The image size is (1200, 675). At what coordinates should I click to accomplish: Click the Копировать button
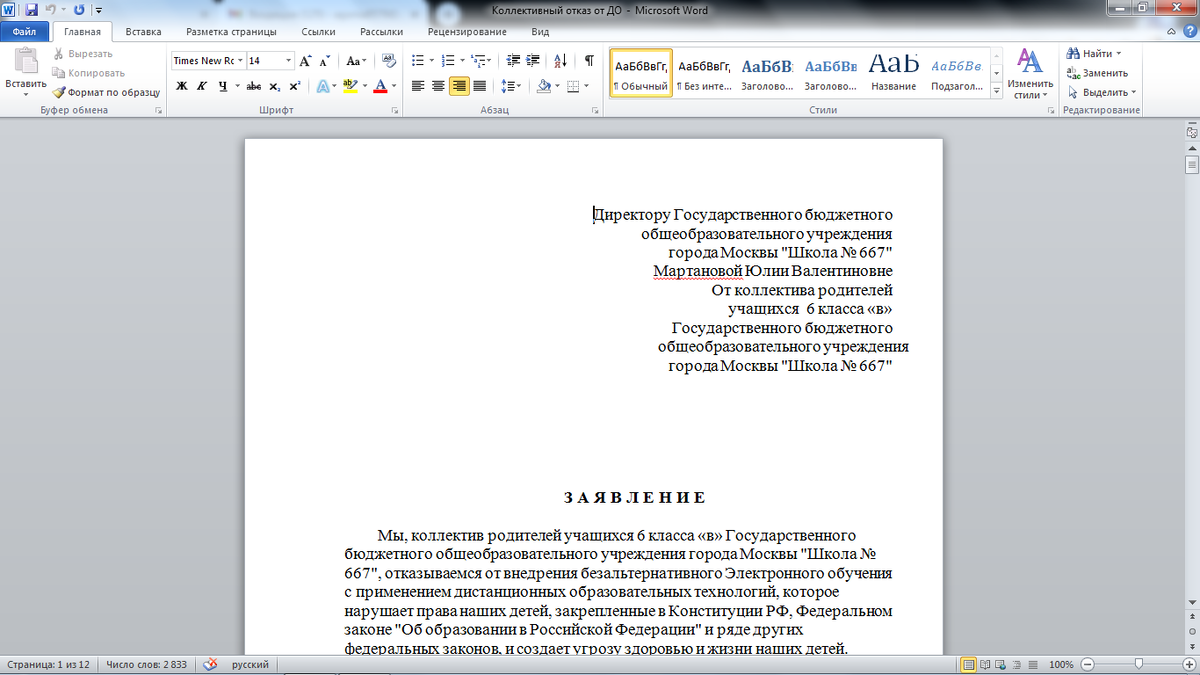click(89, 73)
